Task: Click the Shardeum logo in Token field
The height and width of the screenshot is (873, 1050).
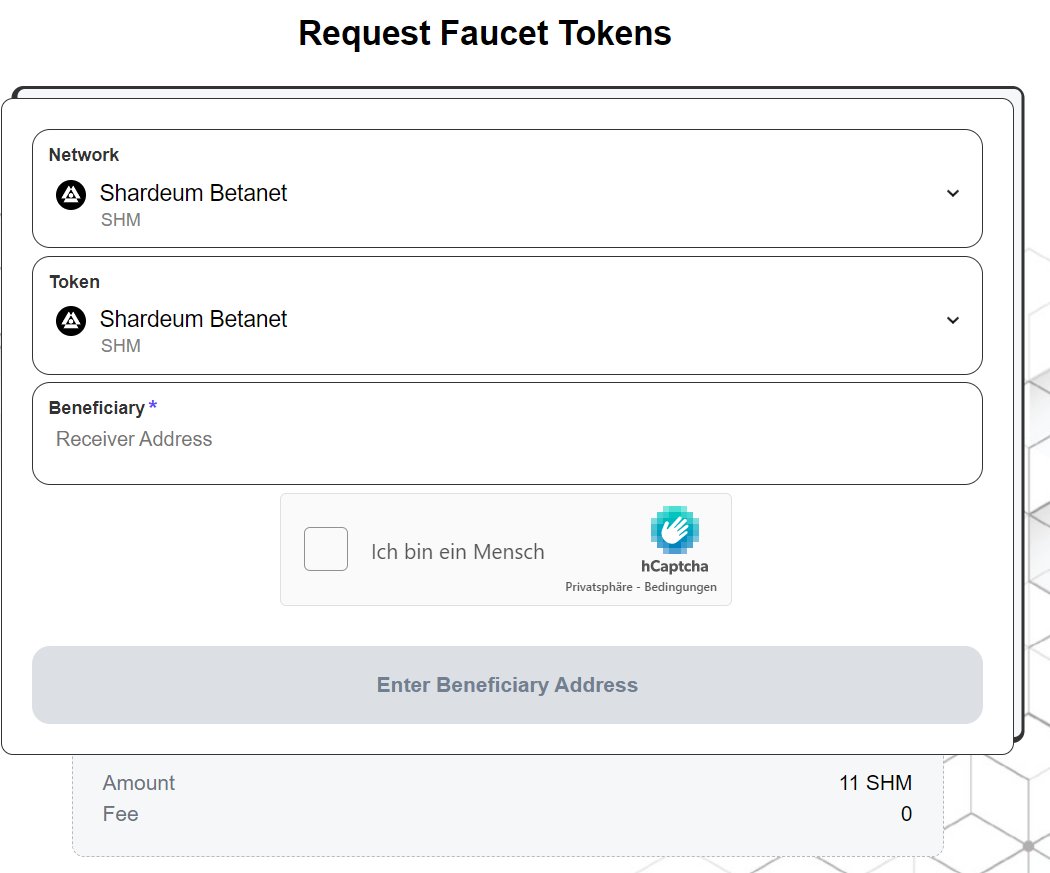Action: tap(71, 321)
